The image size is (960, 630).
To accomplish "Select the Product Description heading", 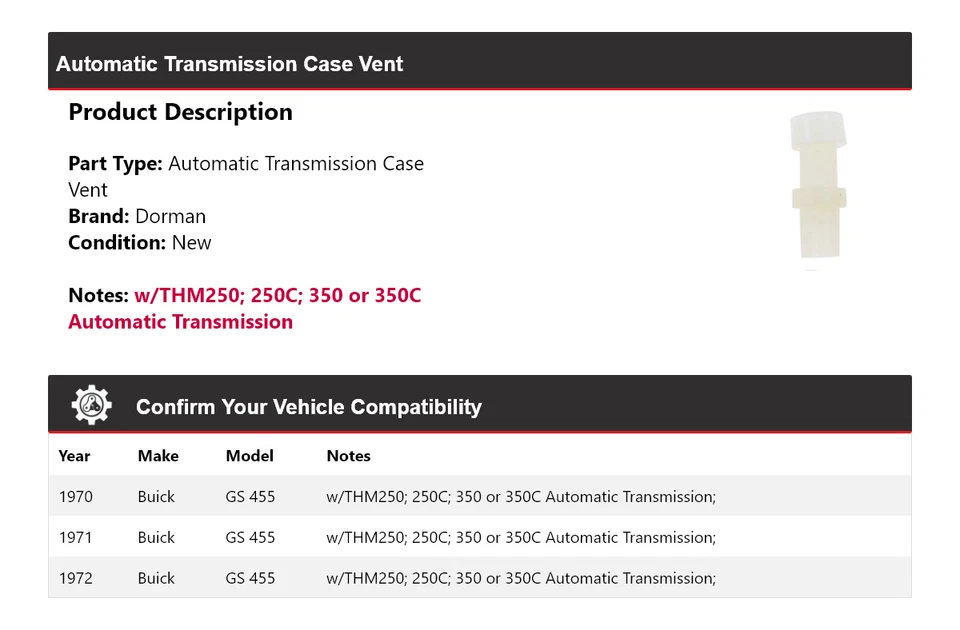I will pos(180,112).
